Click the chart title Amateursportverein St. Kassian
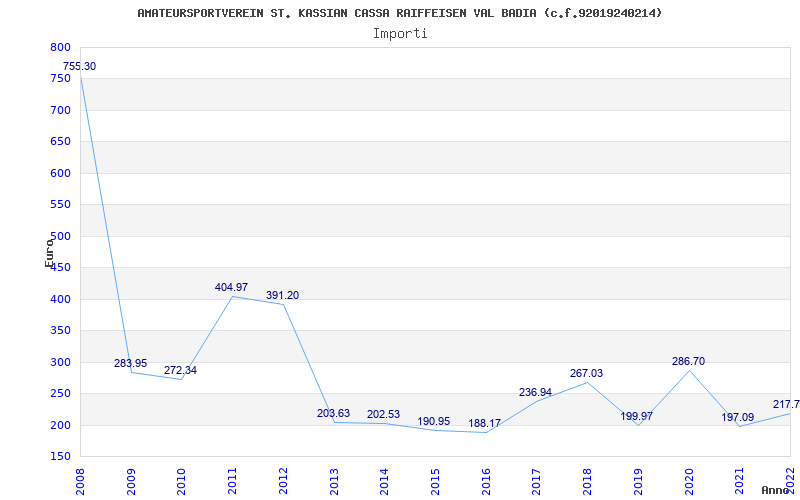This screenshot has height=500, width=800. [x=399, y=13]
